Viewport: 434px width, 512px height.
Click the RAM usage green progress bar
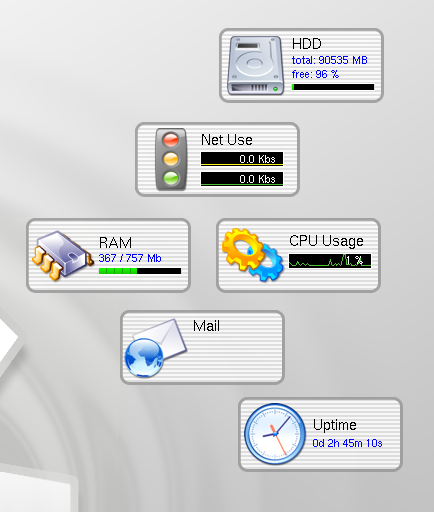pos(140,271)
